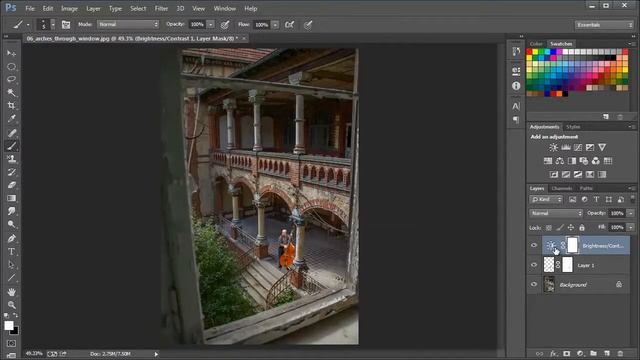Open the brush preset picker arrow
640x360 pixels.
coord(53,25)
